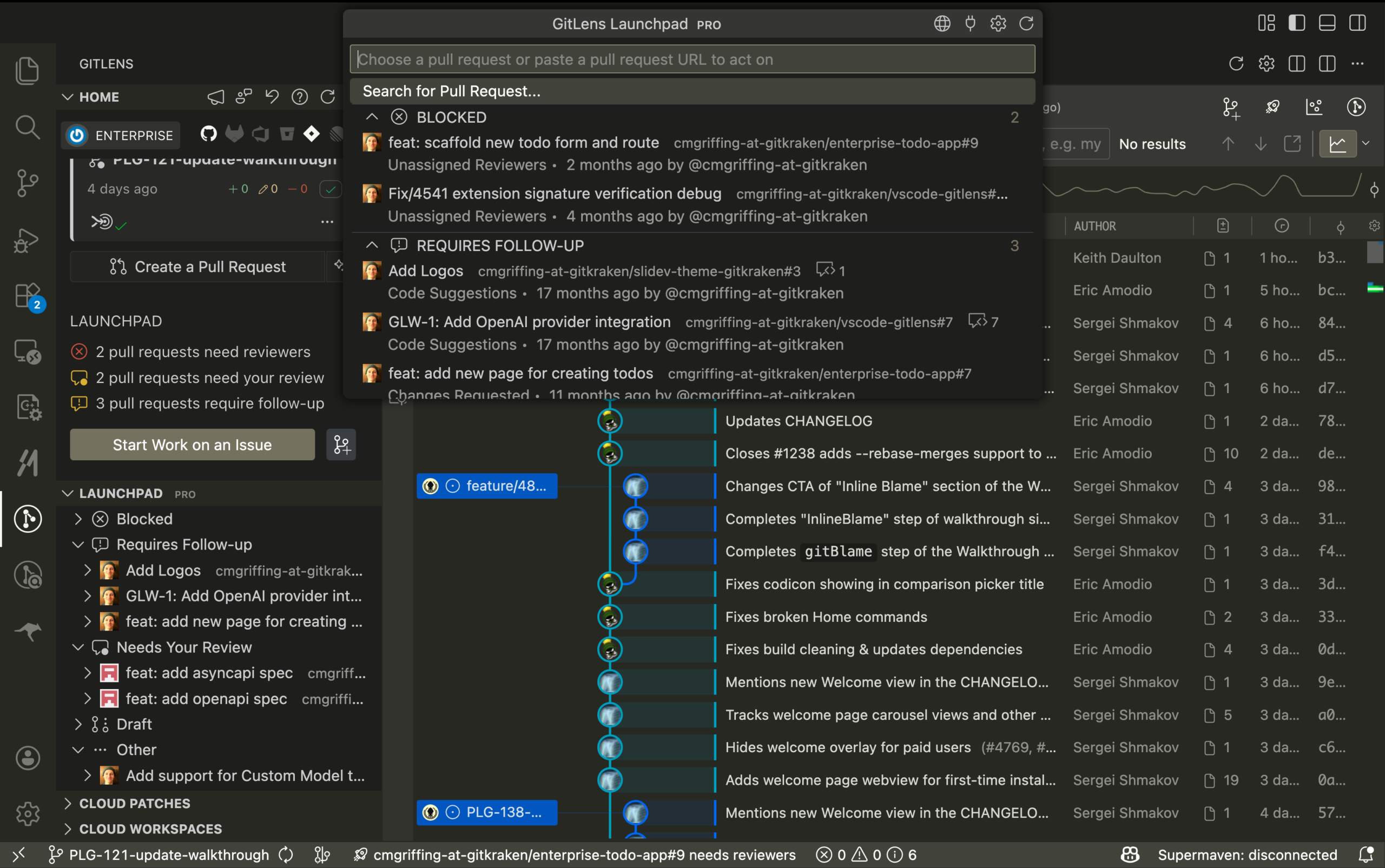1385x868 pixels.
Task: Open the minimap chevron dropdown
Action: coord(1366,143)
